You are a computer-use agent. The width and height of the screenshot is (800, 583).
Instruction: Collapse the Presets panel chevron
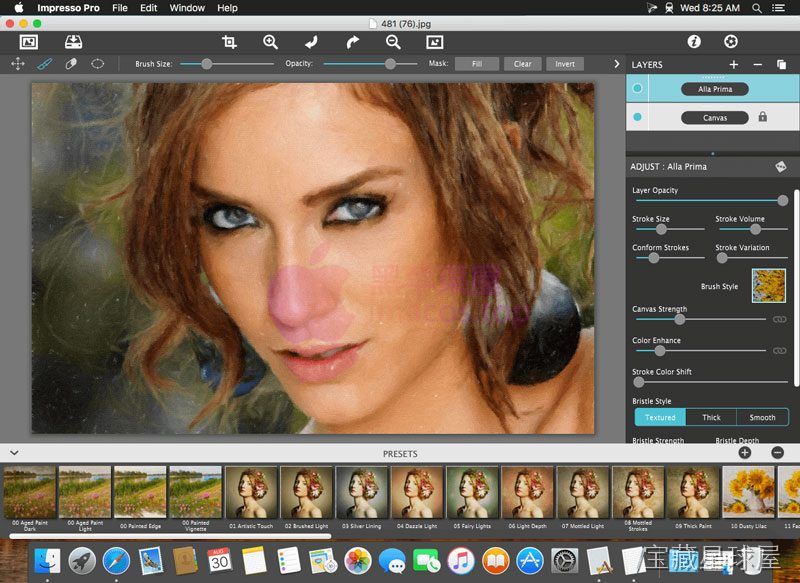point(14,452)
